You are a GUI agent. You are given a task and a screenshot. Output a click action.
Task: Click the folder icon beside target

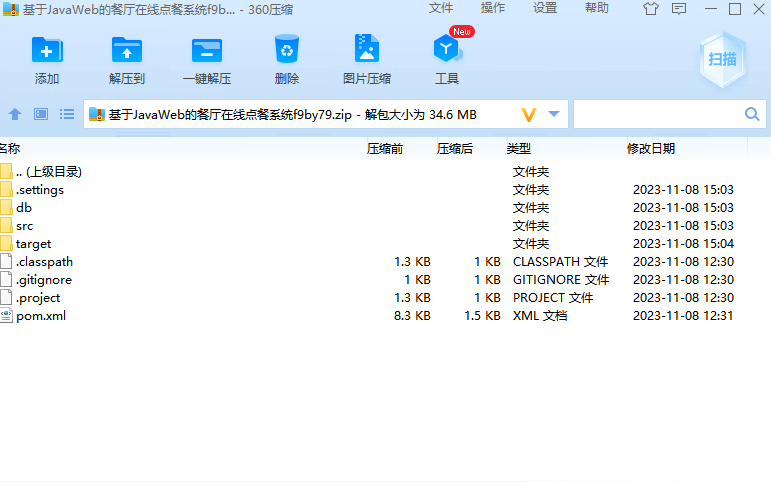tap(6, 243)
